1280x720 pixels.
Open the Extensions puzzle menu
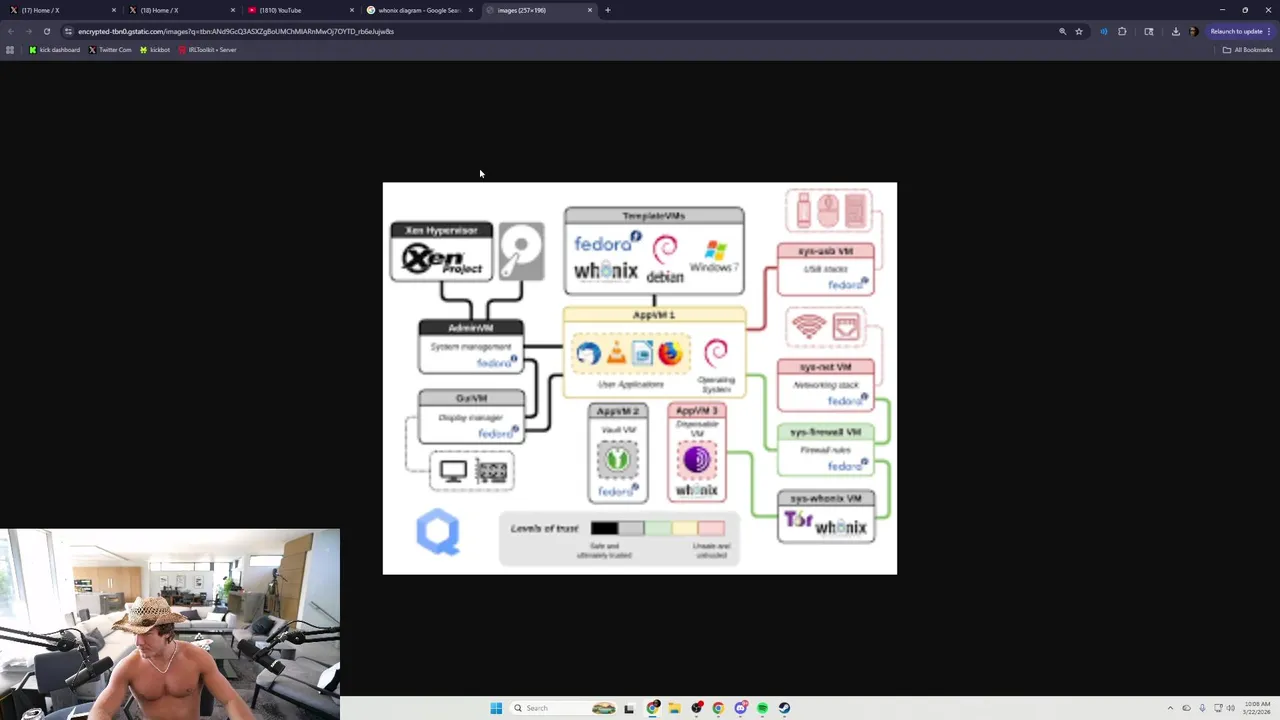pyautogui.click(x=1122, y=31)
